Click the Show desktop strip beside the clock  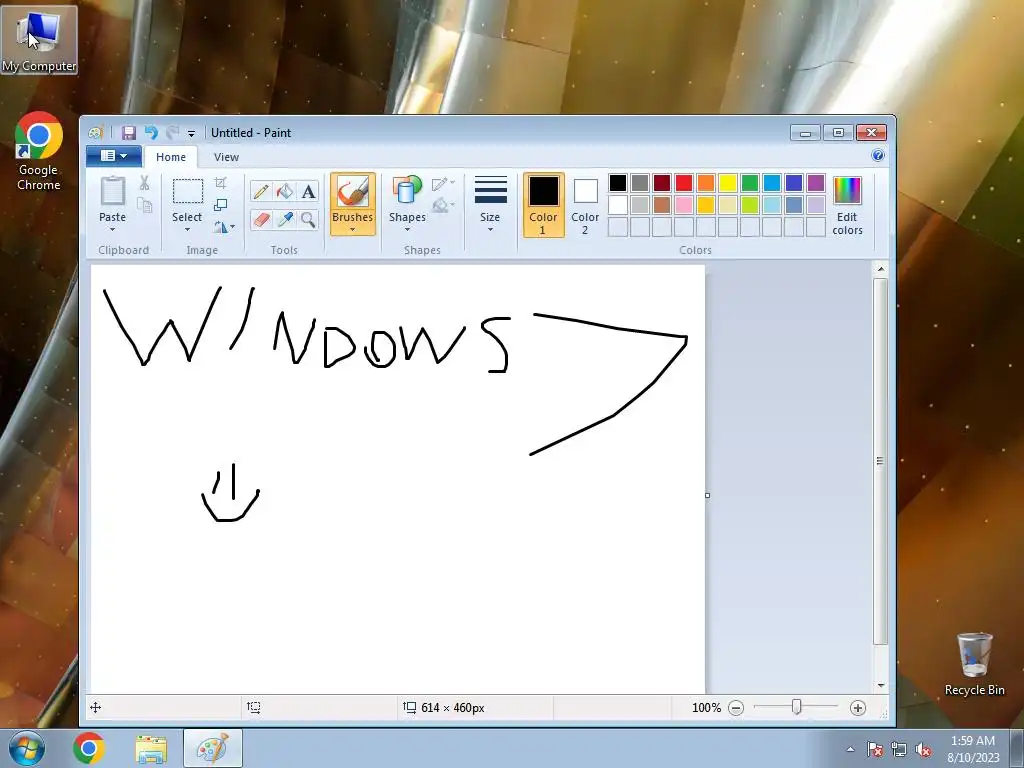(x=1017, y=748)
